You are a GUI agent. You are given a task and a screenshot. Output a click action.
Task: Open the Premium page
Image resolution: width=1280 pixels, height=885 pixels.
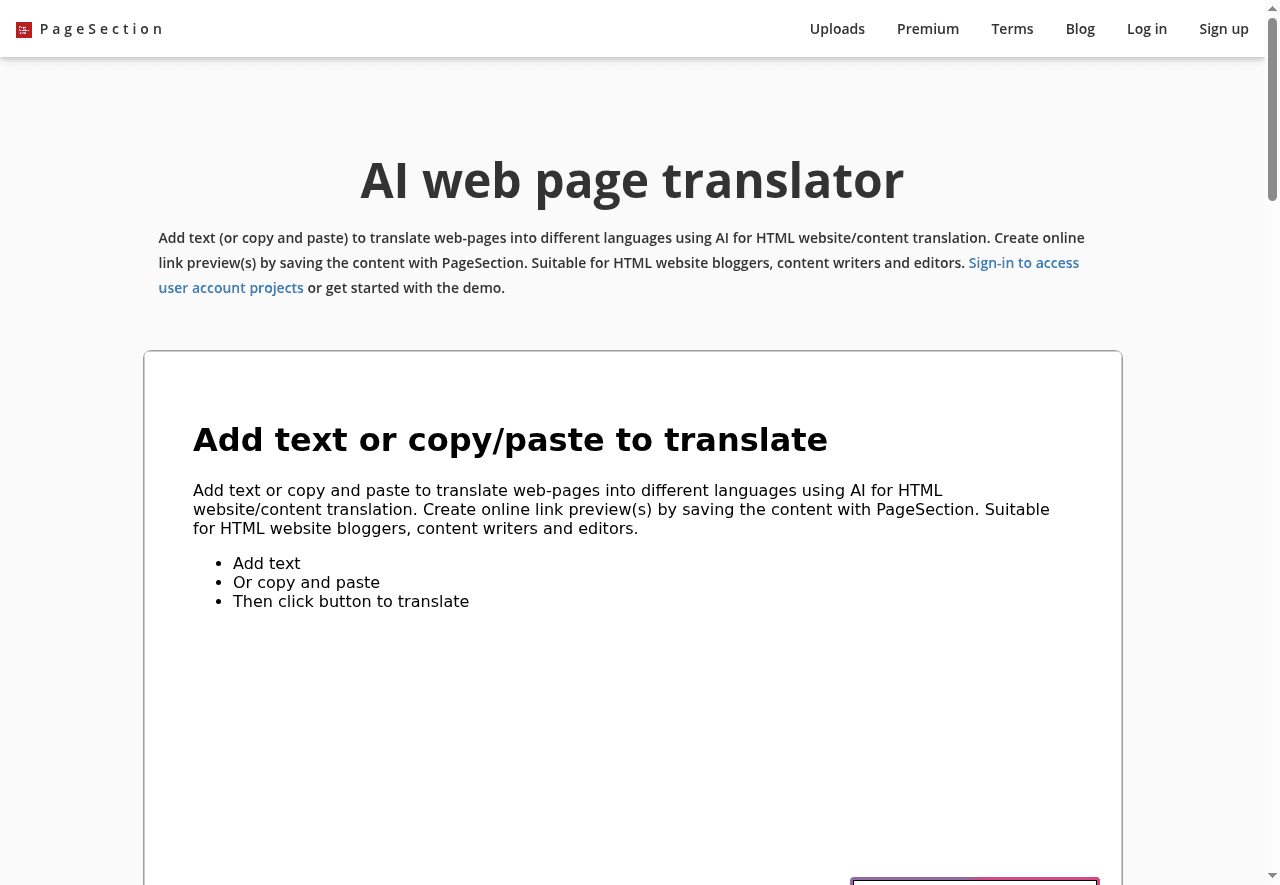click(927, 29)
